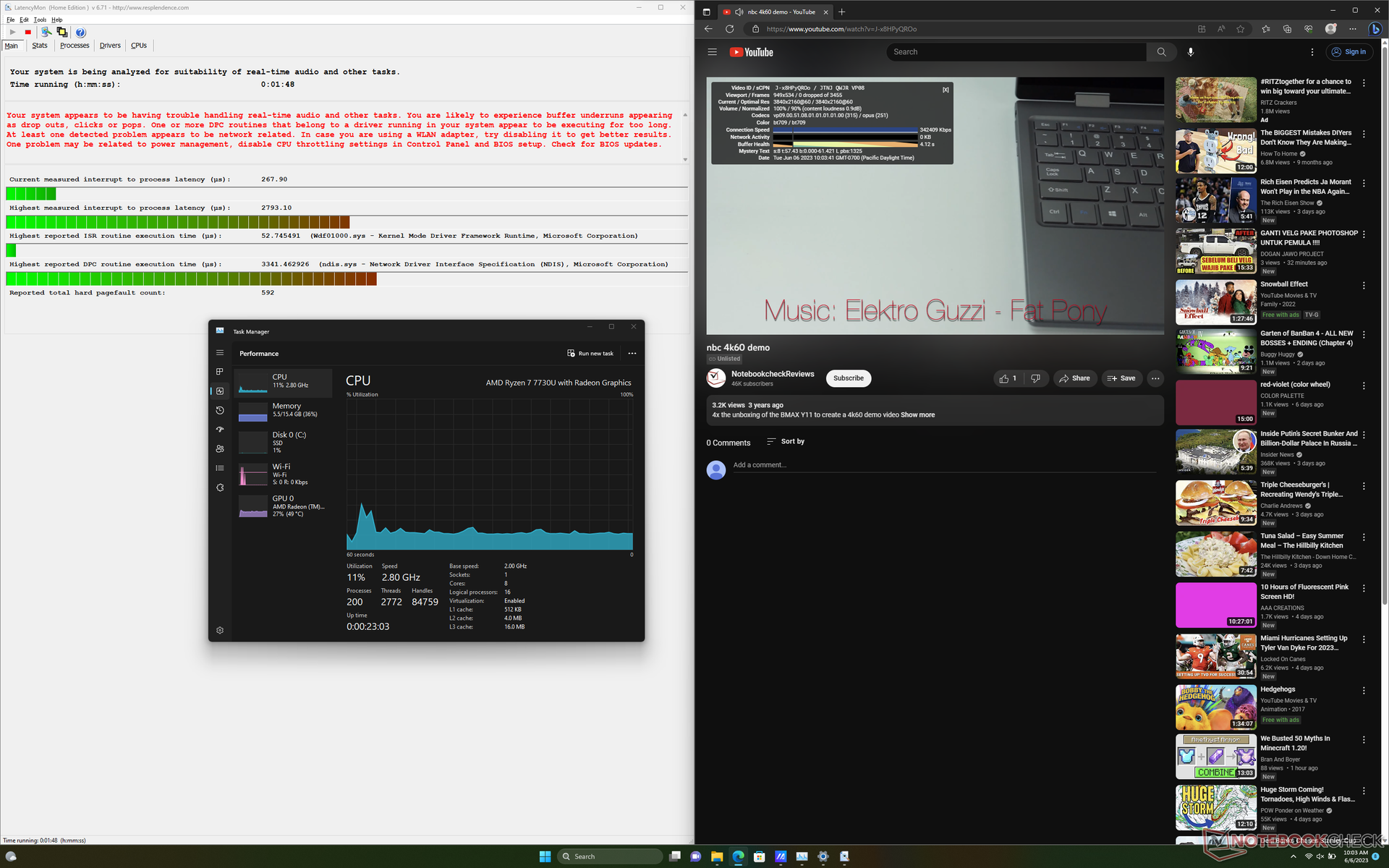Refresh the Edge browser page

(729, 29)
